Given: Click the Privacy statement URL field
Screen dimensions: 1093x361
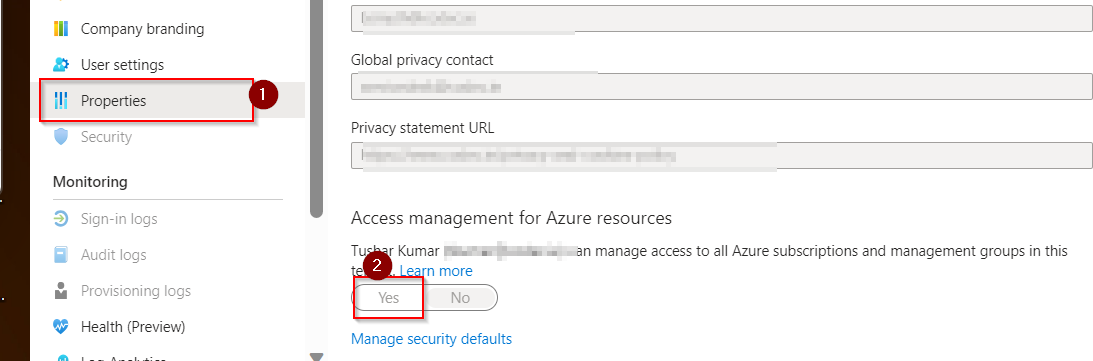Looking at the screenshot, I should pyautogui.click(x=721, y=155).
